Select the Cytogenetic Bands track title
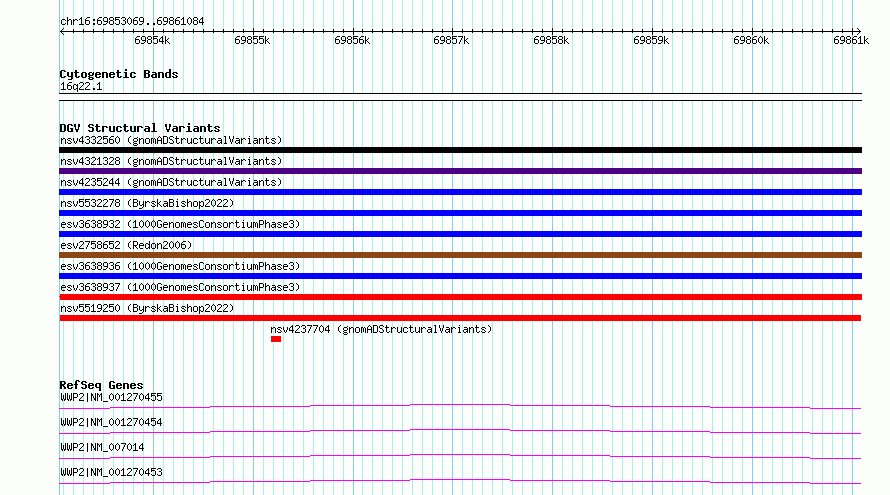 119,74
